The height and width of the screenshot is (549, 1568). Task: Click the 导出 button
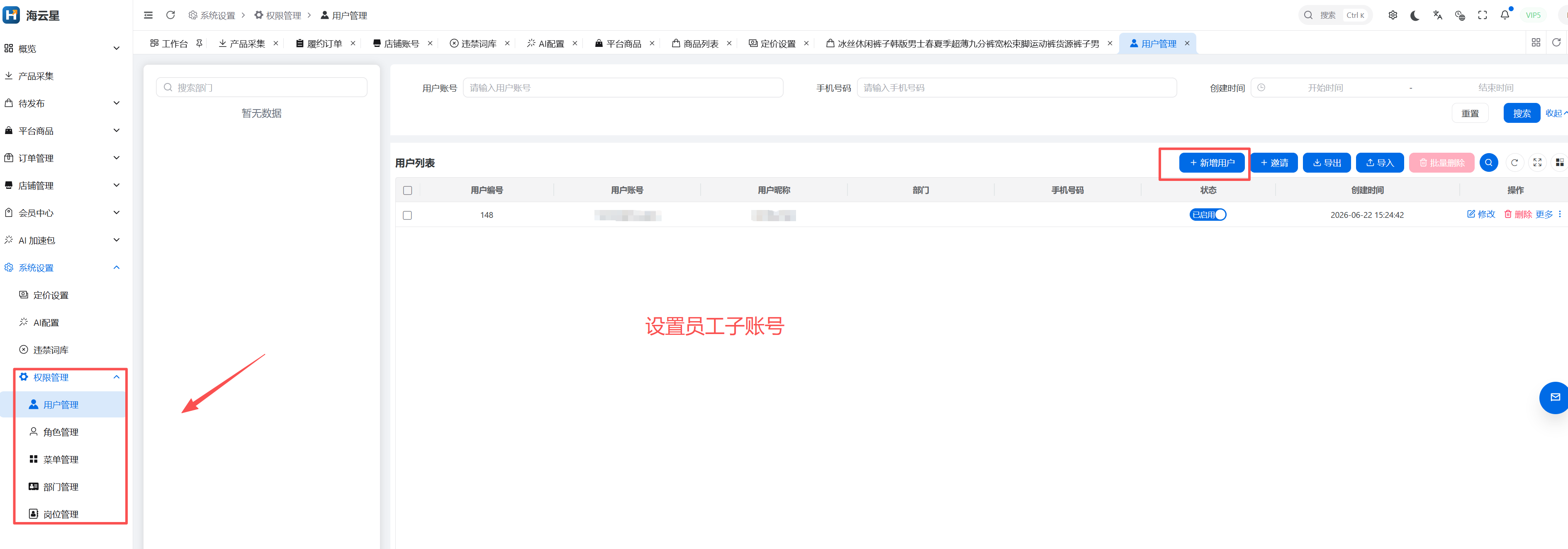pos(1327,163)
